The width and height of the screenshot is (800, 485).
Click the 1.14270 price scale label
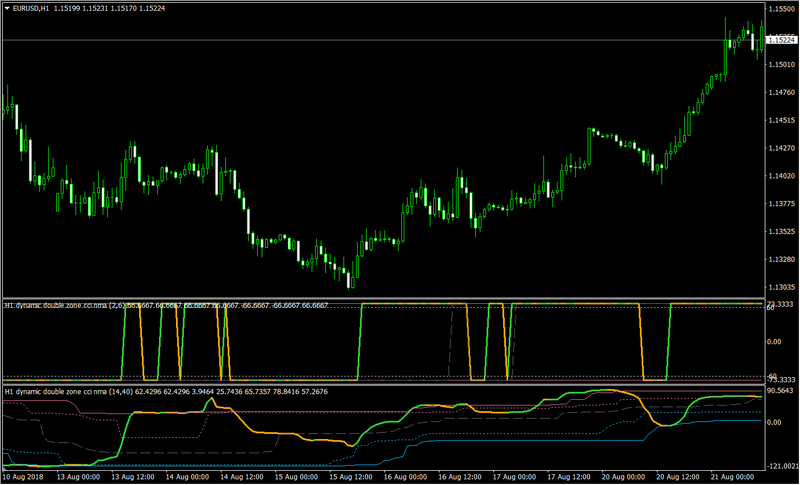pyautogui.click(x=782, y=148)
